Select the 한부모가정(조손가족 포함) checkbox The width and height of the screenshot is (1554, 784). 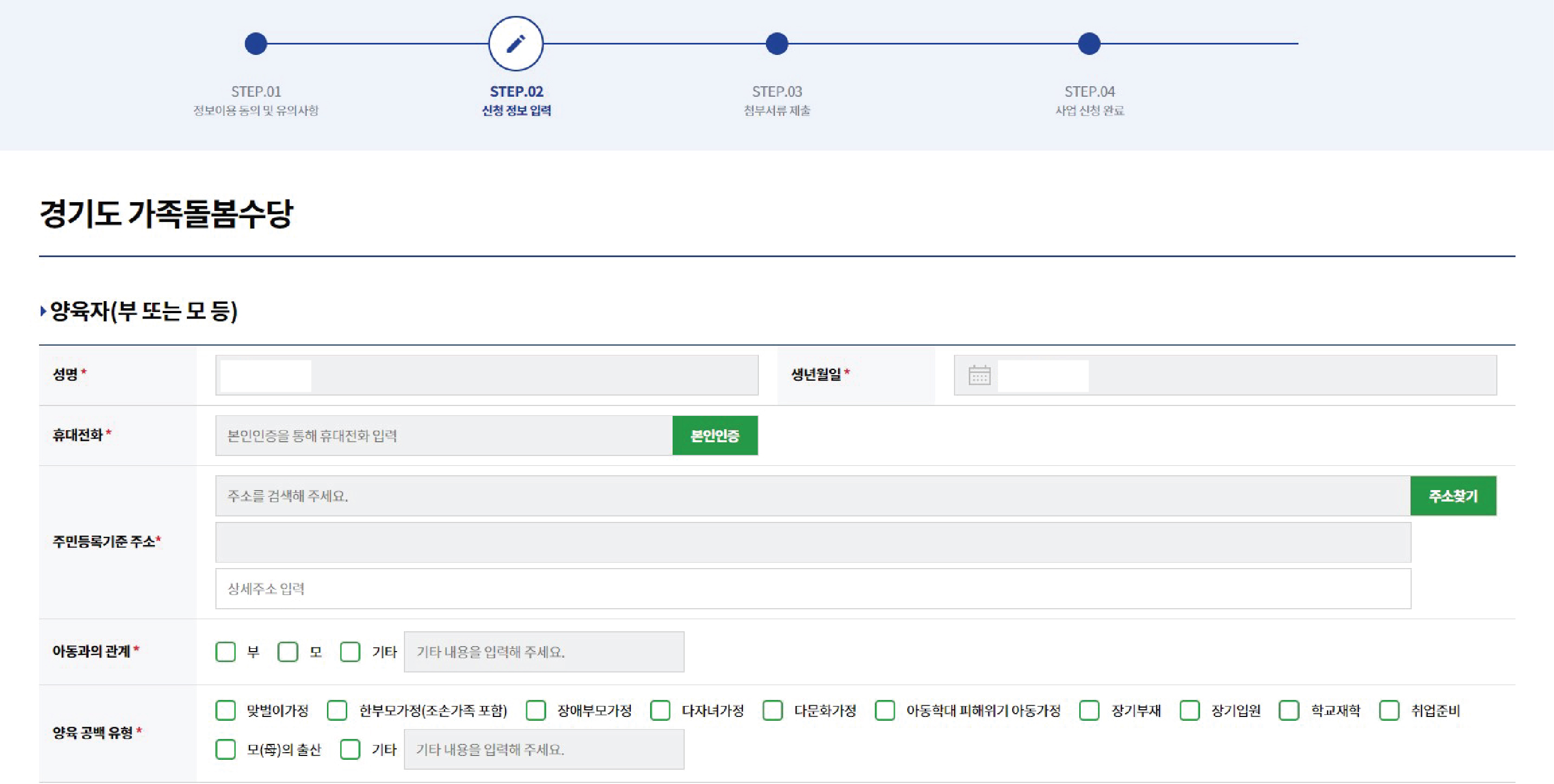pos(337,710)
